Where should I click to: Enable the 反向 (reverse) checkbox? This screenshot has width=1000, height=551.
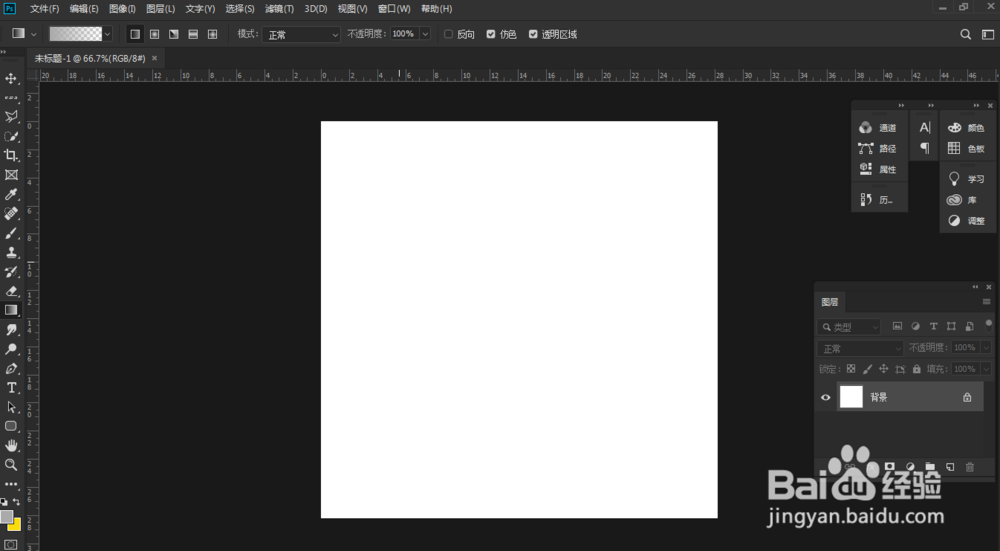[448, 34]
